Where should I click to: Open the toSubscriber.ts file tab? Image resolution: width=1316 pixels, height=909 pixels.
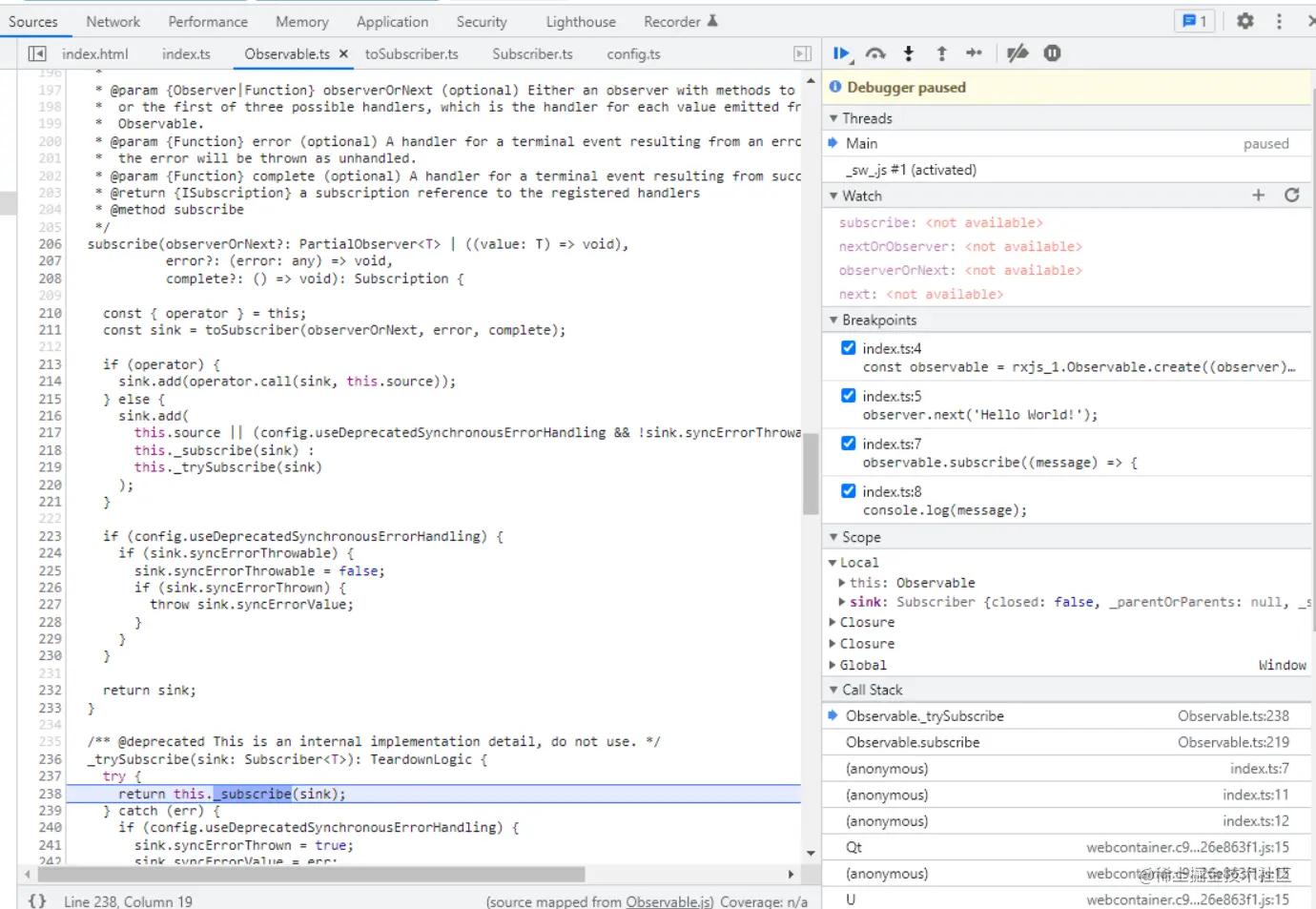(x=412, y=54)
